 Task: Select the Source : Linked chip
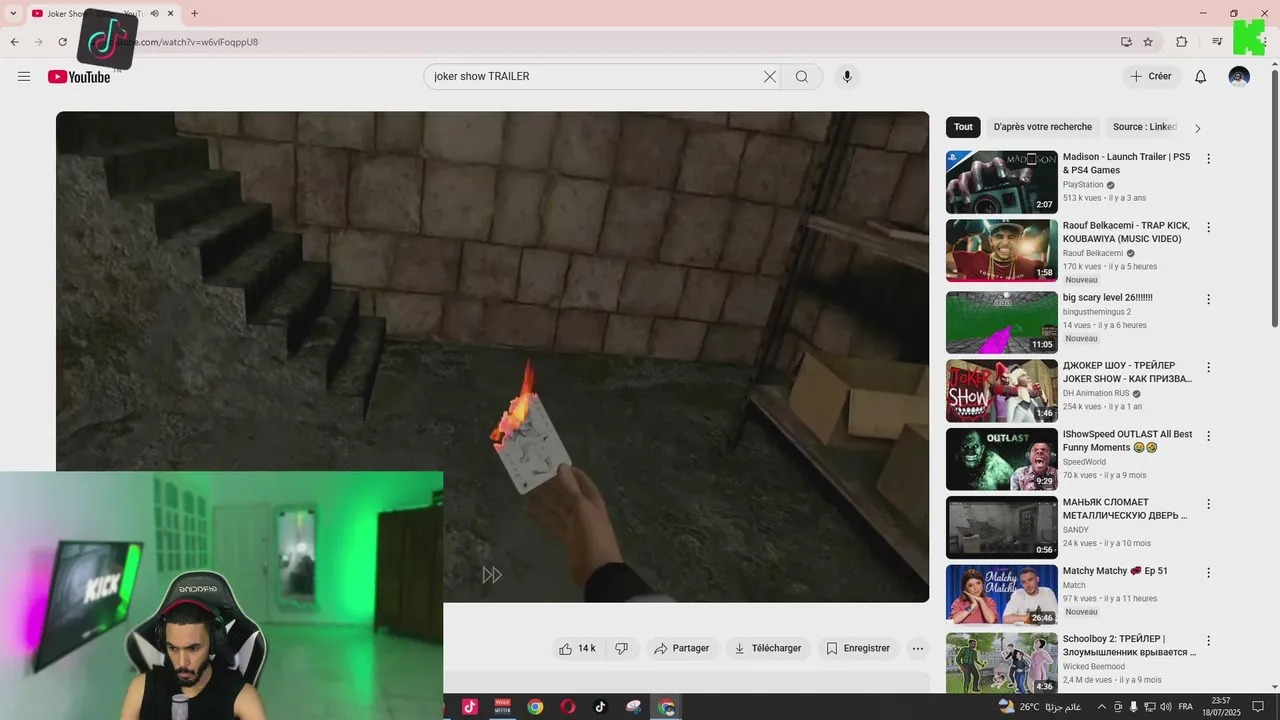[x=1145, y=127]
